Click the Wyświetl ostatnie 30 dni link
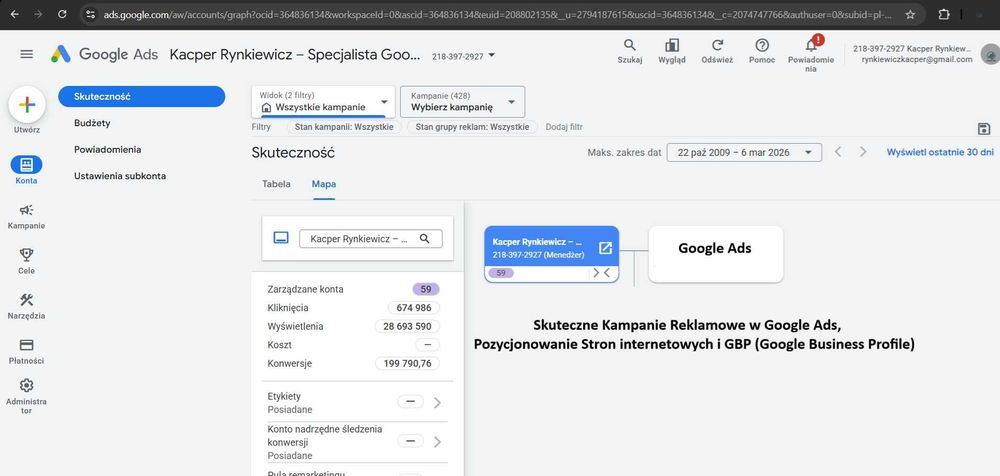This screenshot has height=476, width=1000. [940, 152]
